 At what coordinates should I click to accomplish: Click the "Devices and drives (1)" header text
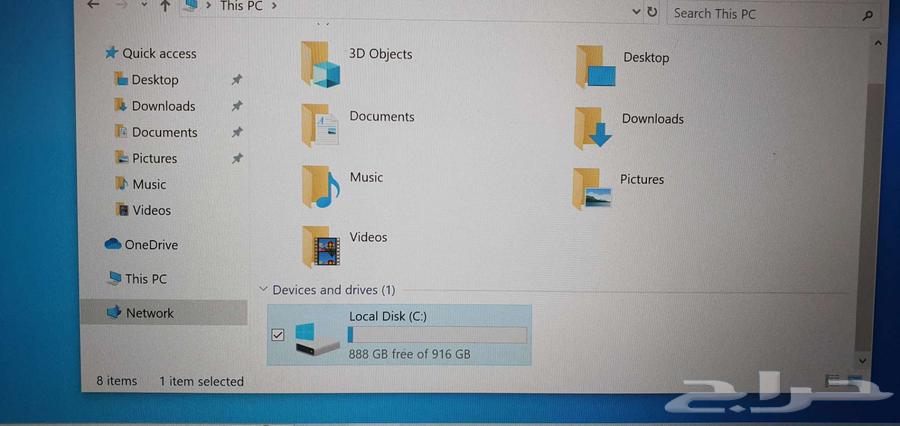tap(334, 290)
